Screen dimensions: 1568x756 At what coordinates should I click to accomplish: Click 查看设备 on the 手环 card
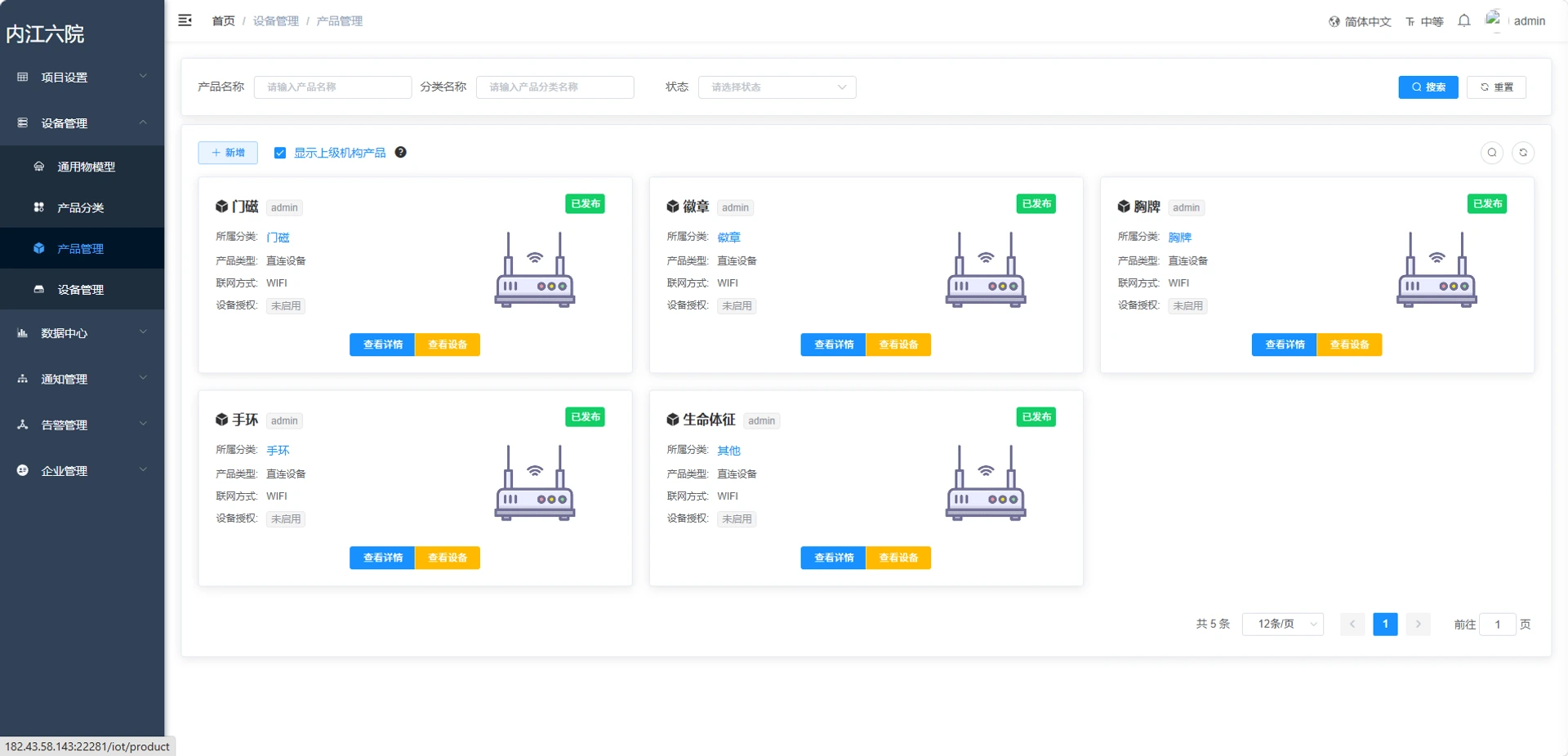pos(448,558)
